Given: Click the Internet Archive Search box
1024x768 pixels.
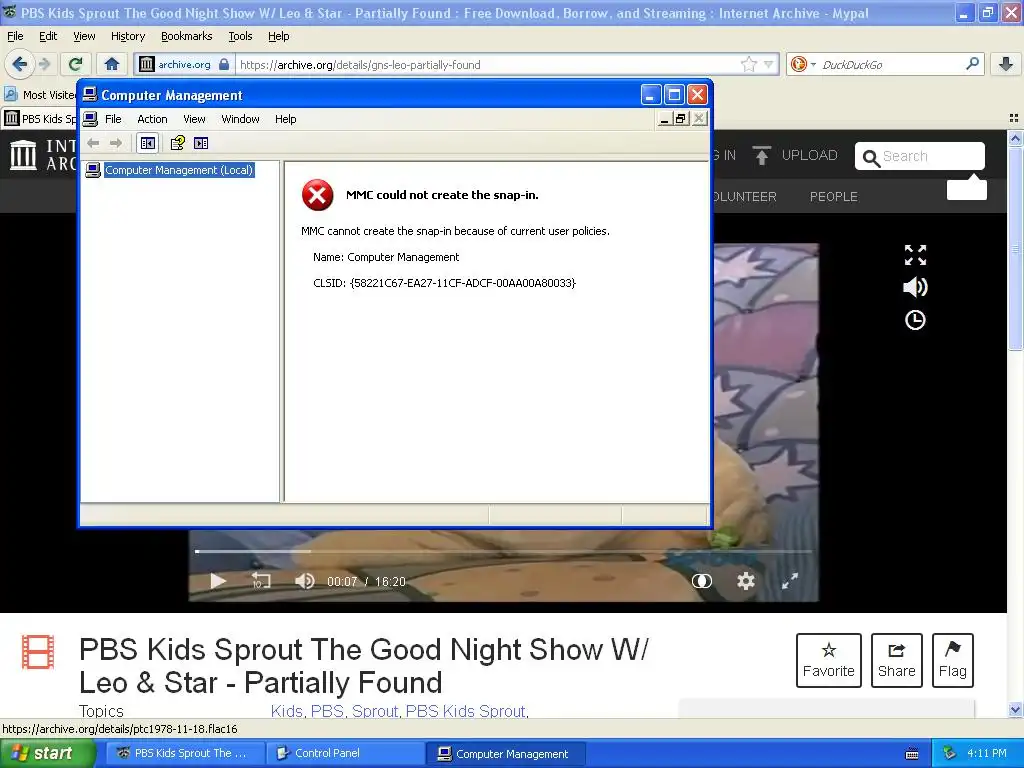Looking at the screenshot, I should pyautogui.click(x=920, y=156).
